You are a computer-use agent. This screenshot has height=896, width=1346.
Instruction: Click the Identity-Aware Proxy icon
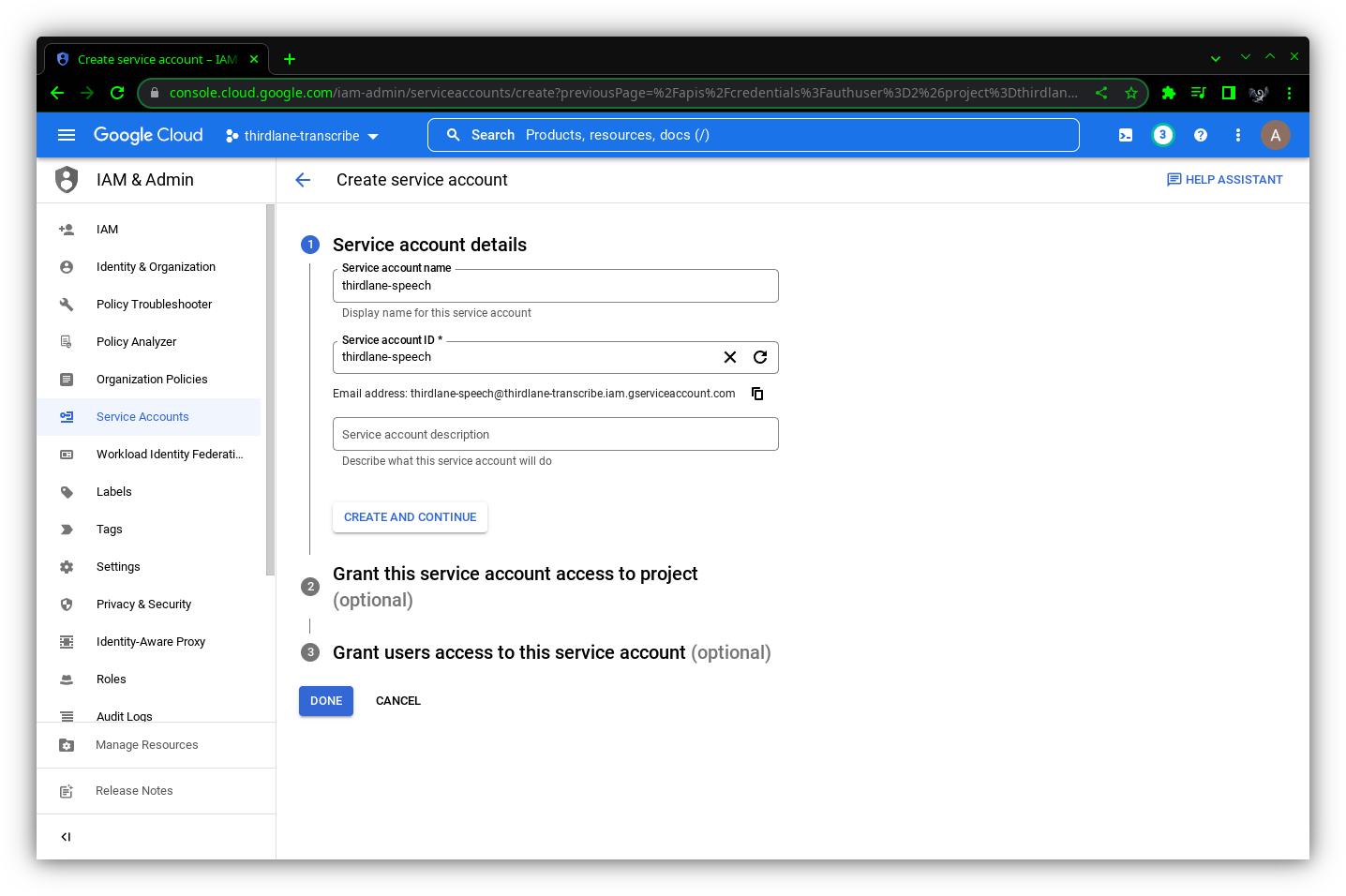67,642
